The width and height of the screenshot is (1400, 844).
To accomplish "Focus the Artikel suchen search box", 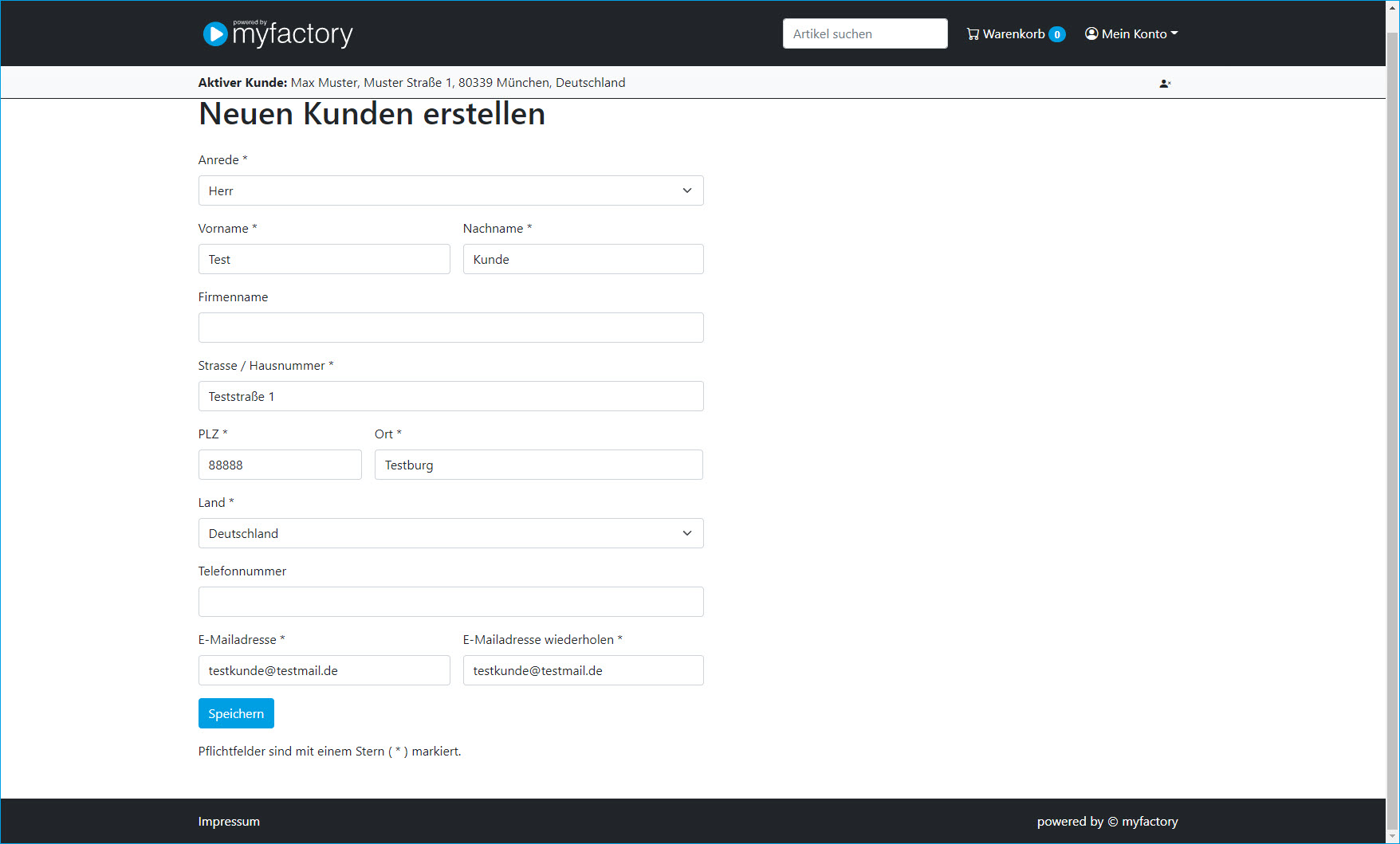I will [865, 33].
